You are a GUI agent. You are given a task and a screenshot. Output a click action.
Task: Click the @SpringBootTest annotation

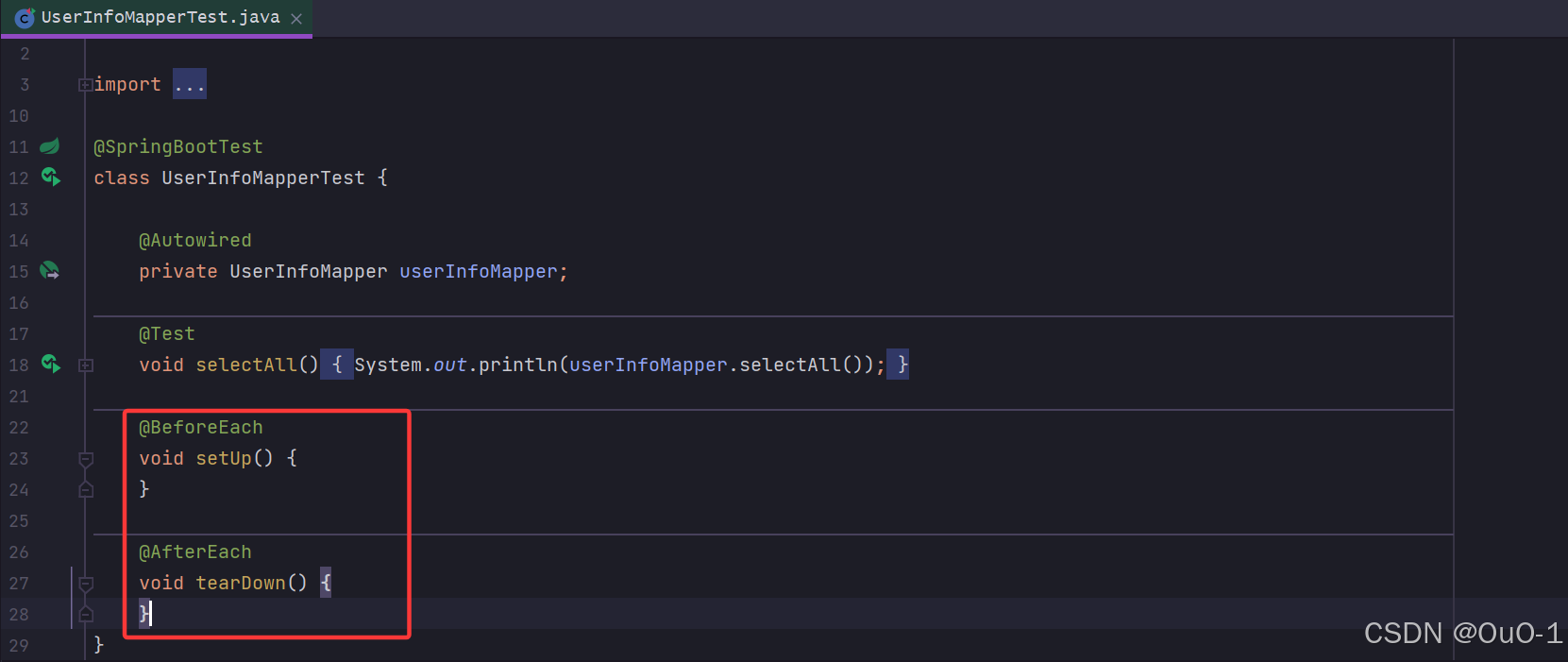[x=178, y=146]
